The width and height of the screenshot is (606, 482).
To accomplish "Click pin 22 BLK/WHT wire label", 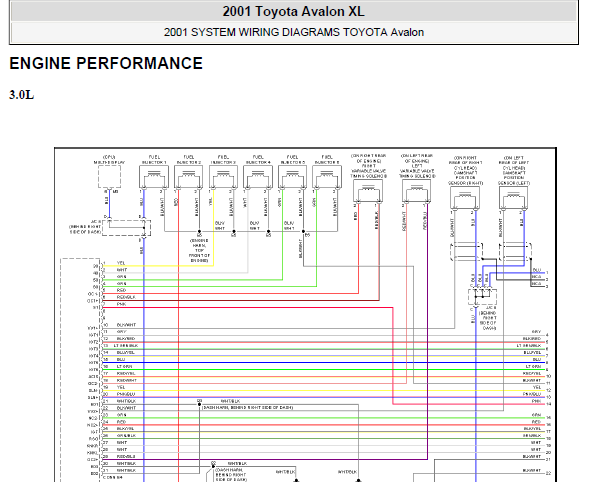I will click(x=126, y=408).
